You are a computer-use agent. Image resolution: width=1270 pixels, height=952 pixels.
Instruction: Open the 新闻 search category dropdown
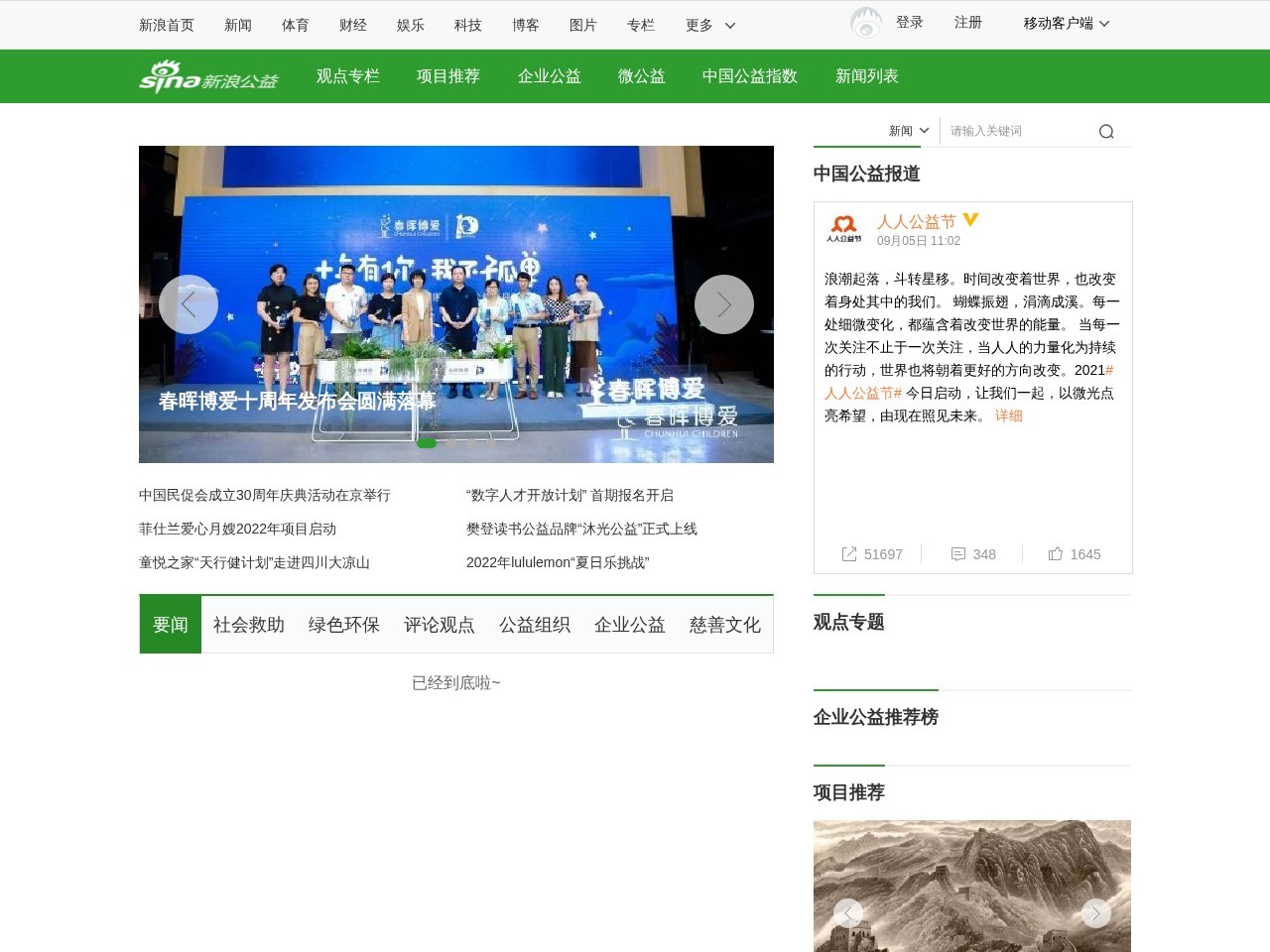click(906, 130)
